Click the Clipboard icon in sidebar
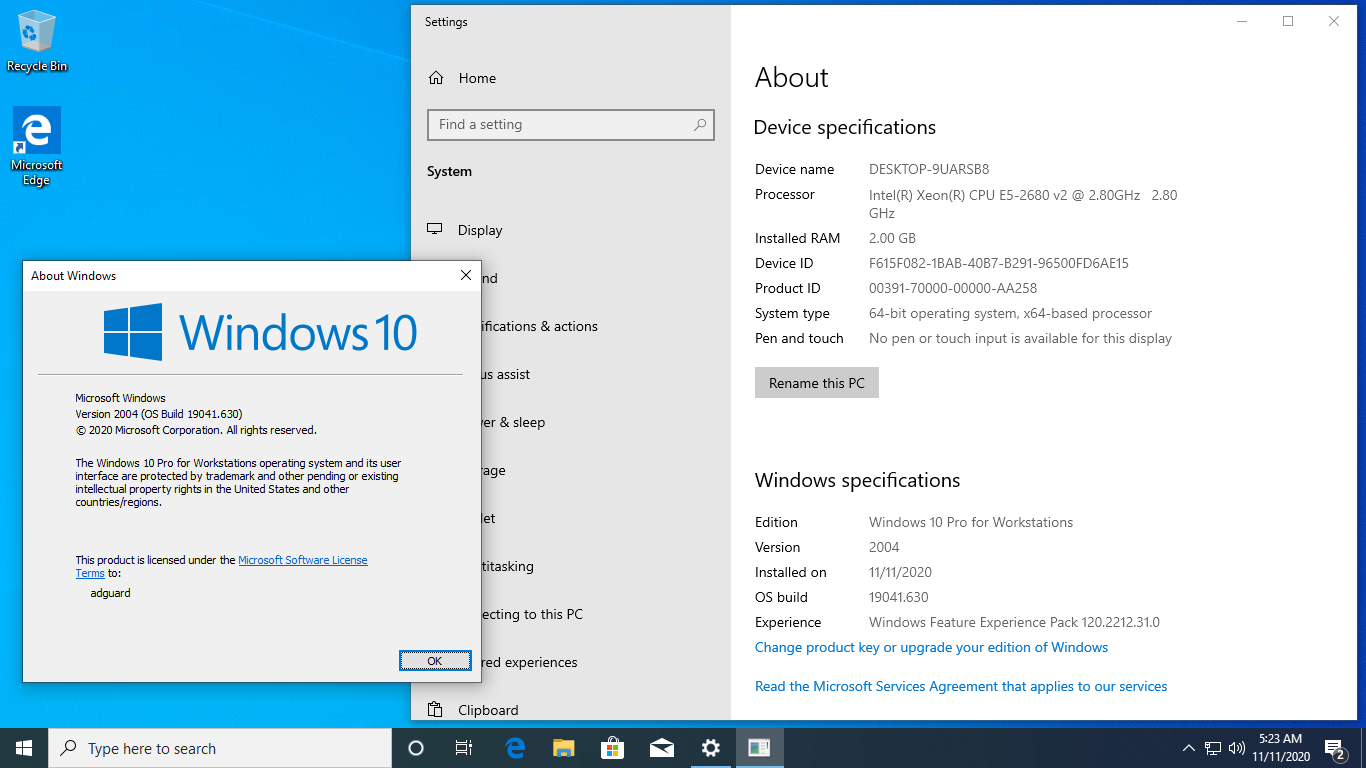 (x=435, y=709)
